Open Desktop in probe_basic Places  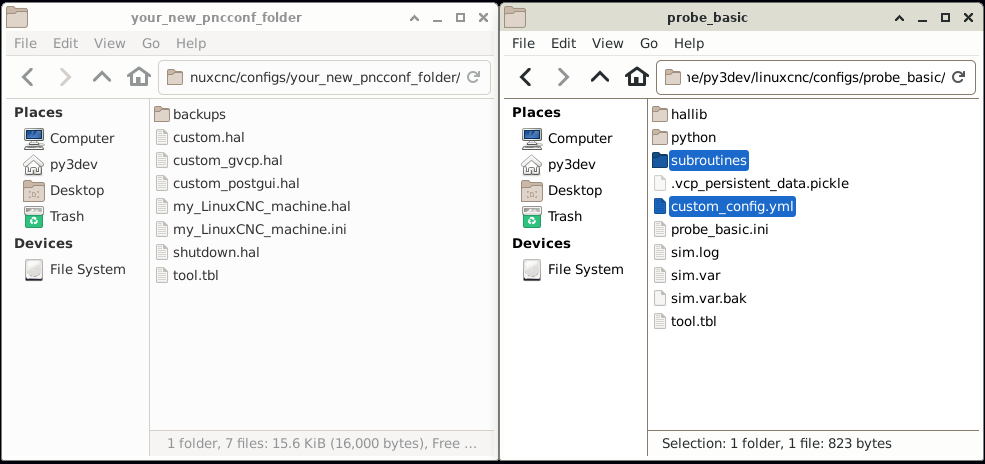pyautogui.click(x=562, y=190)
